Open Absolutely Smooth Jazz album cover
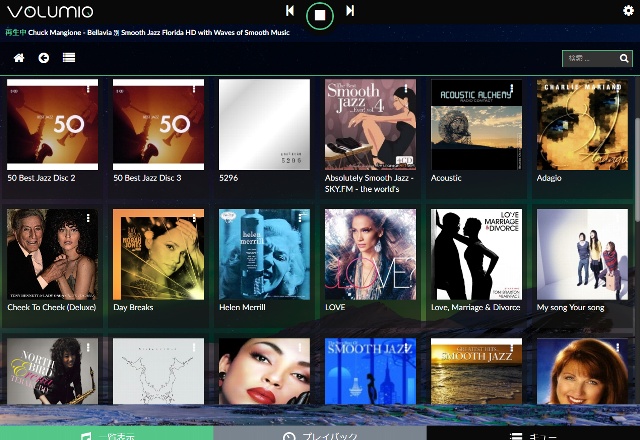 point(371,124)
